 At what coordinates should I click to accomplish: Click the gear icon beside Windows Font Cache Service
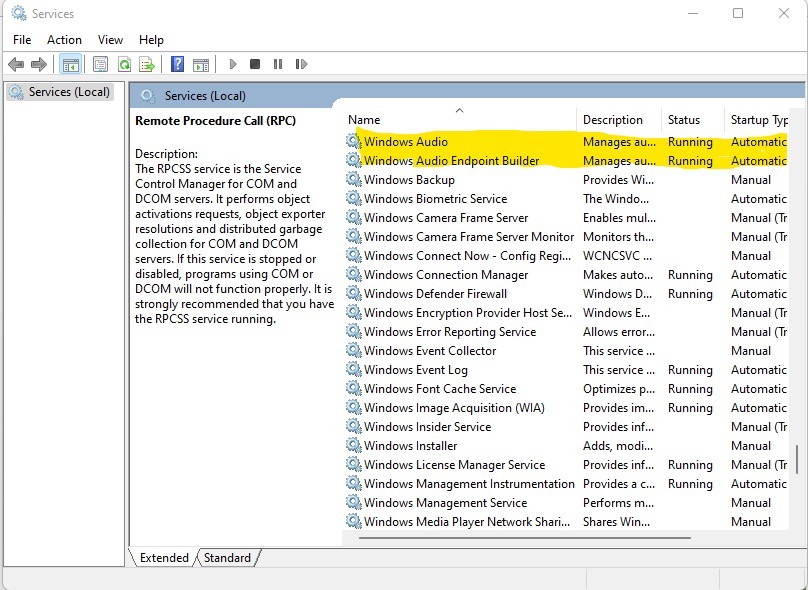[x=354, y=389]
